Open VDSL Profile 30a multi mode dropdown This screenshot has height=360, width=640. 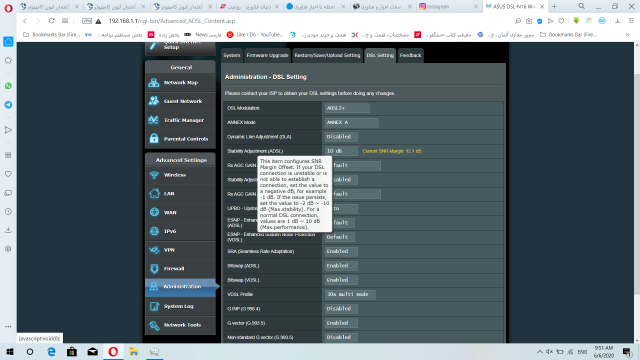350,294
